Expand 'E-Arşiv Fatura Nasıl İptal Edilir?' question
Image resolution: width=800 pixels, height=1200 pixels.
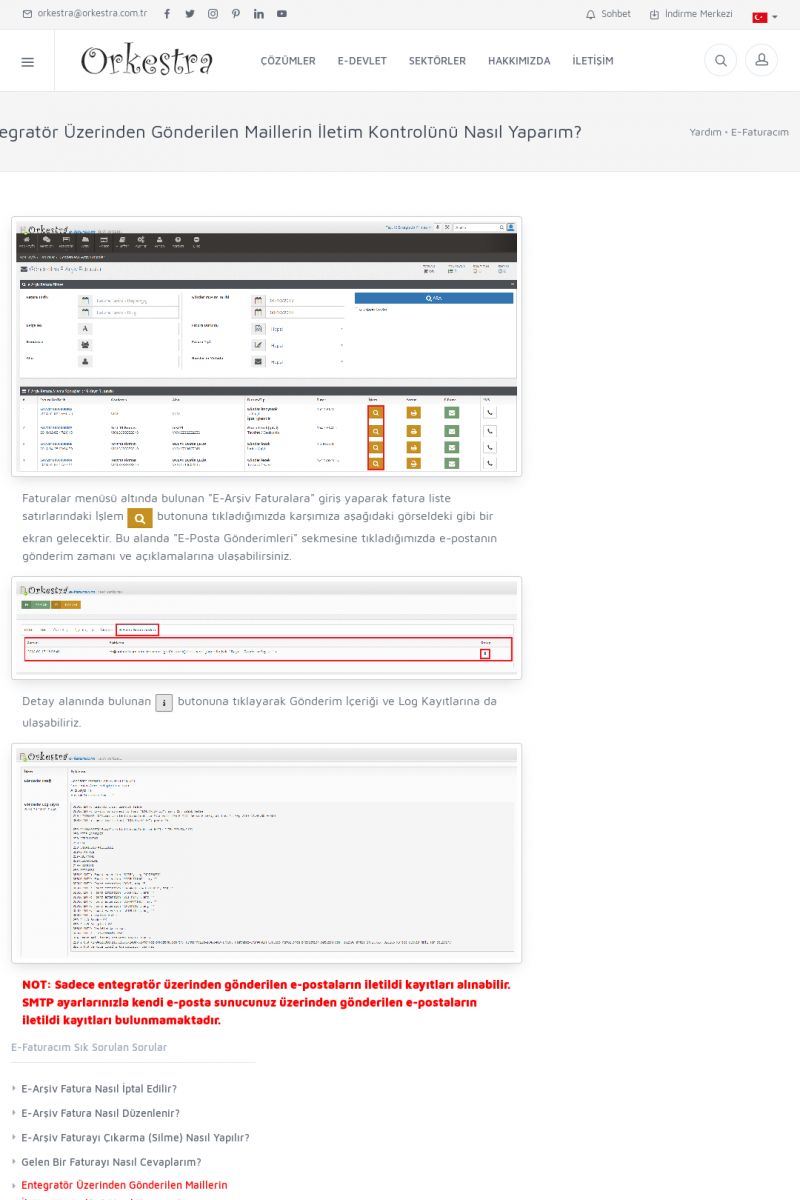(x=99, y=1089)
